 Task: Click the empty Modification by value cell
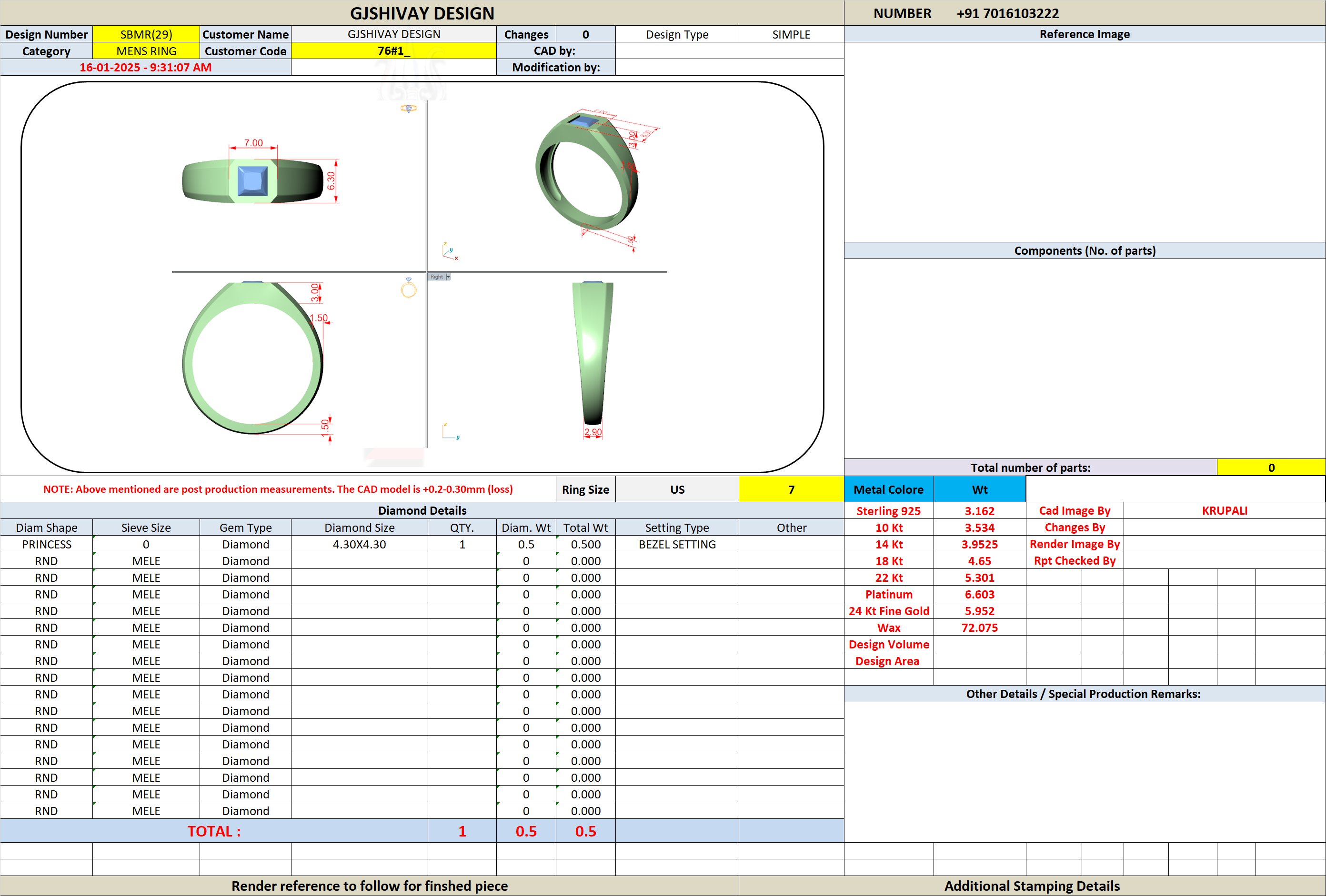730,67
